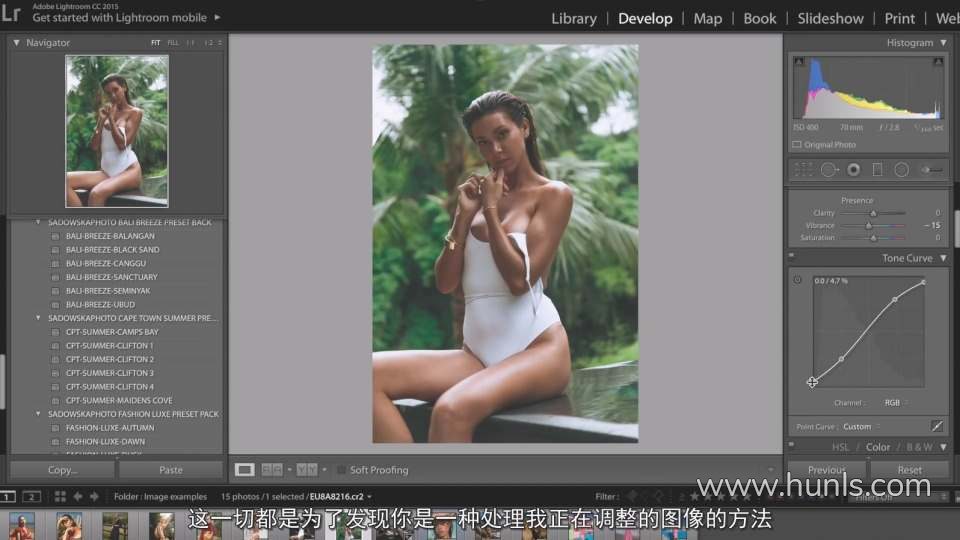Enable Soft Proofing checkbox
The image size is (960, 540).
point(341,470)
